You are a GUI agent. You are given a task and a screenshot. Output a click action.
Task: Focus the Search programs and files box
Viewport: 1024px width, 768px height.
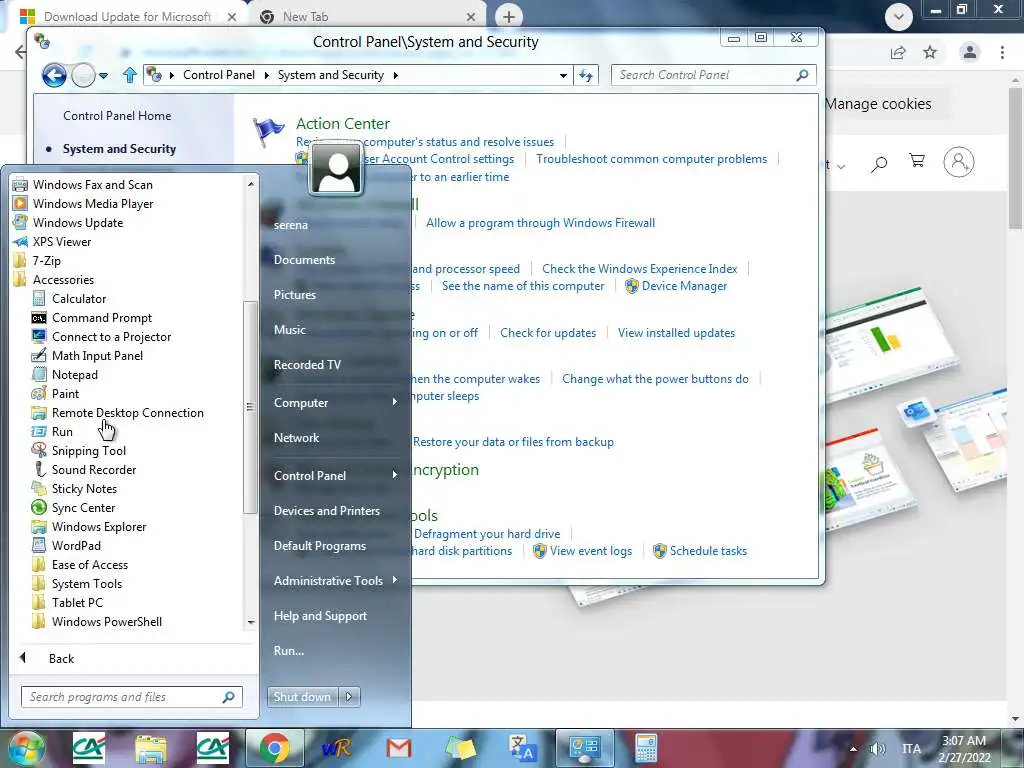tap(131, 697)
